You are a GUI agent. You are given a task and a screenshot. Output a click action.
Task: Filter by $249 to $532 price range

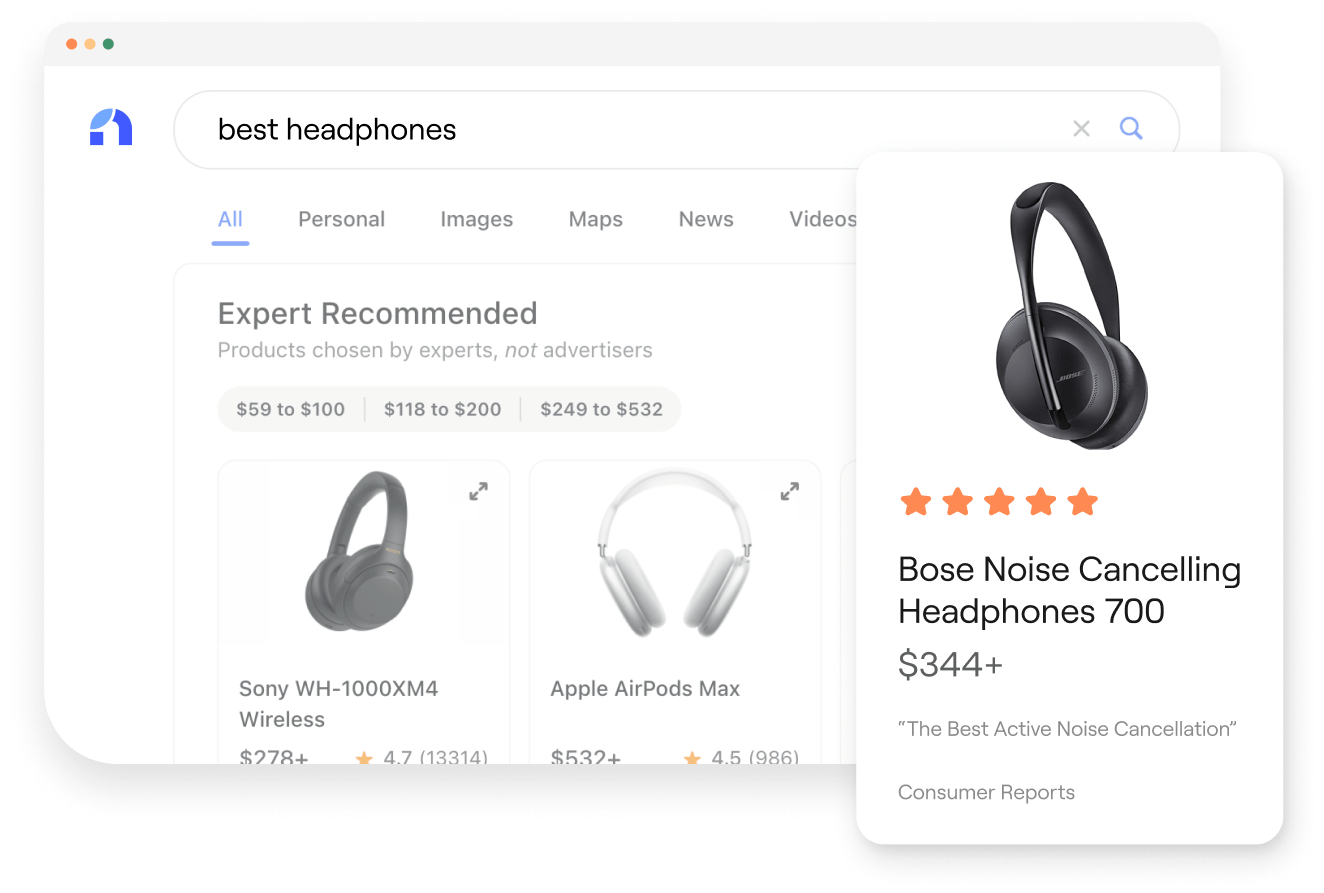pos(601,409)
